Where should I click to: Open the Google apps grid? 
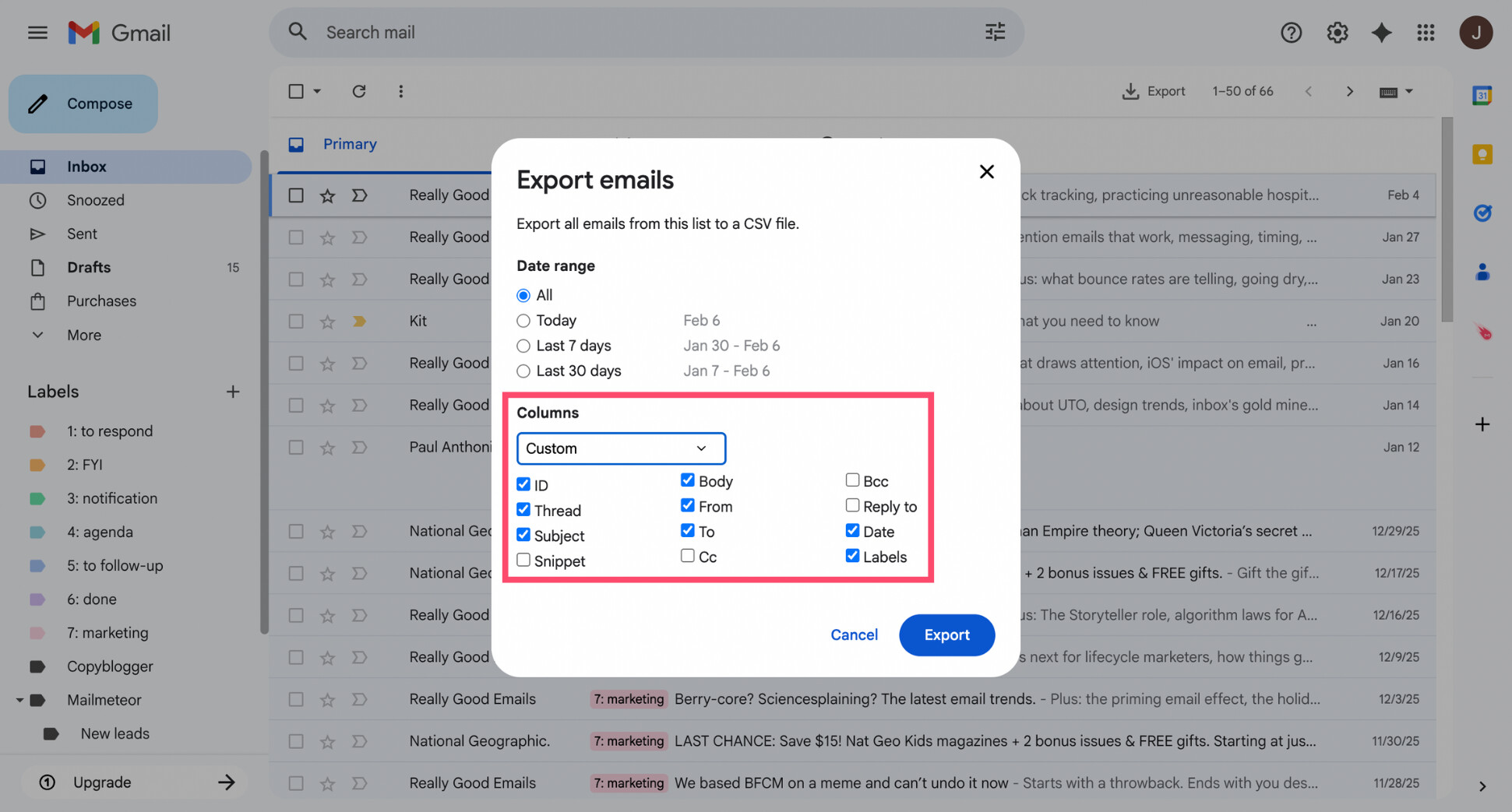(x=1426, y=32)
